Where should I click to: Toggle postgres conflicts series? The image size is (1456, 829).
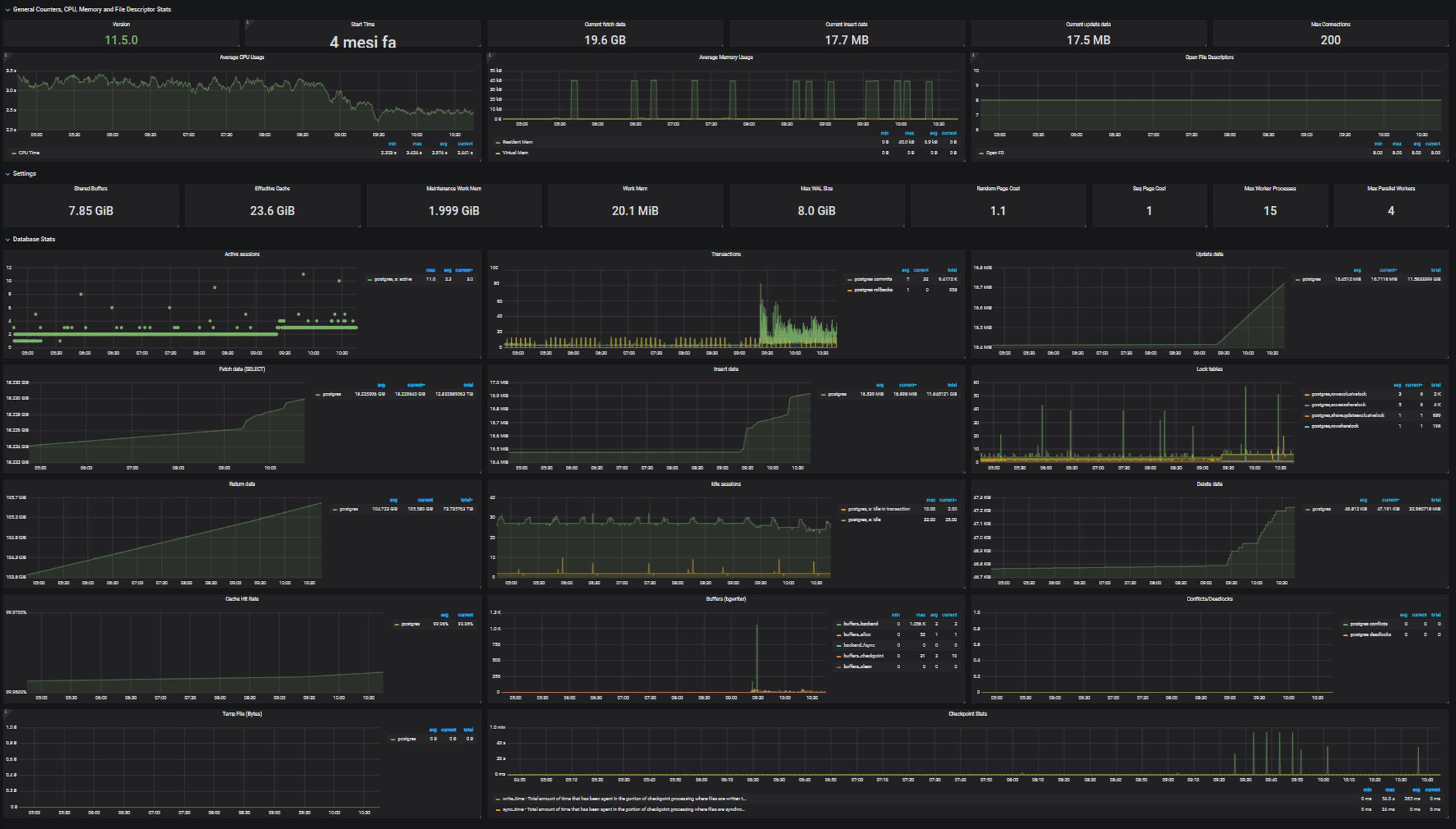tap(1368, 624)
